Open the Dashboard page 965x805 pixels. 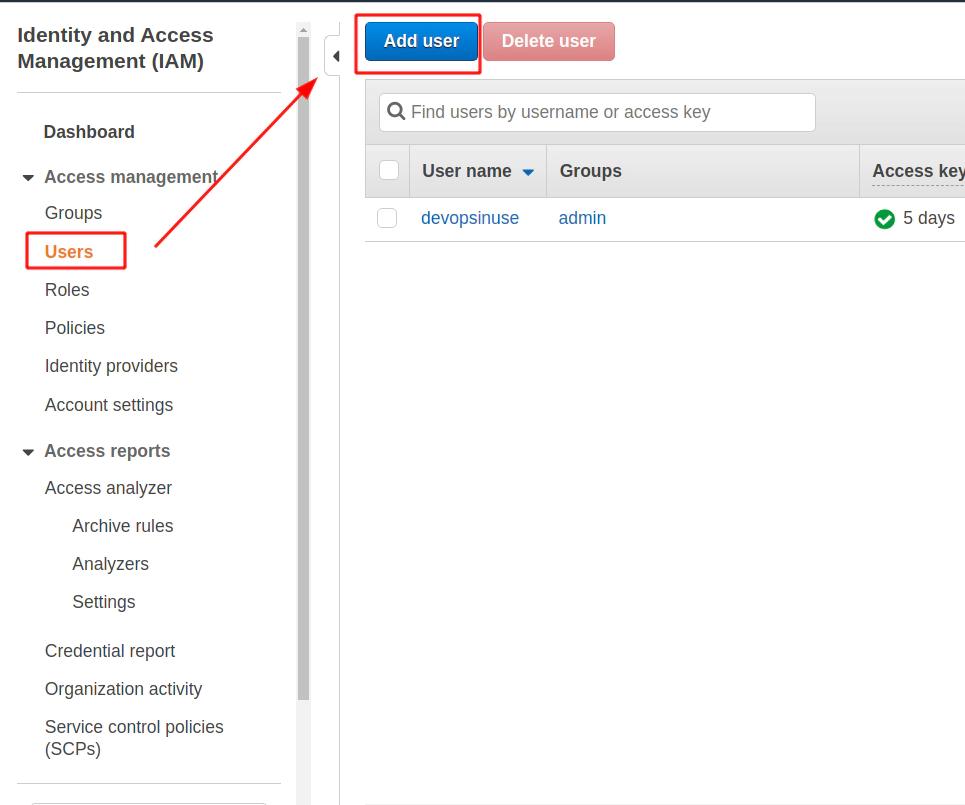89,132
